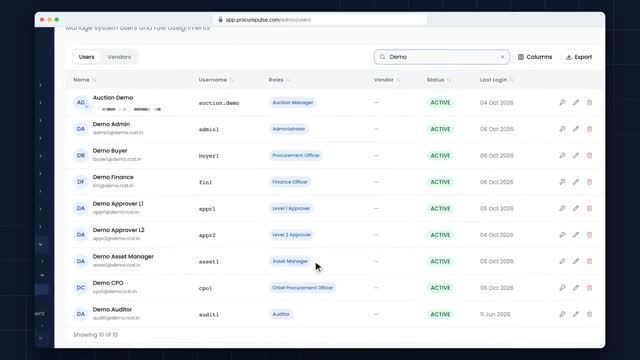
Task: Edit pencil icon for Demo Admin row
Action: point(576,129)
